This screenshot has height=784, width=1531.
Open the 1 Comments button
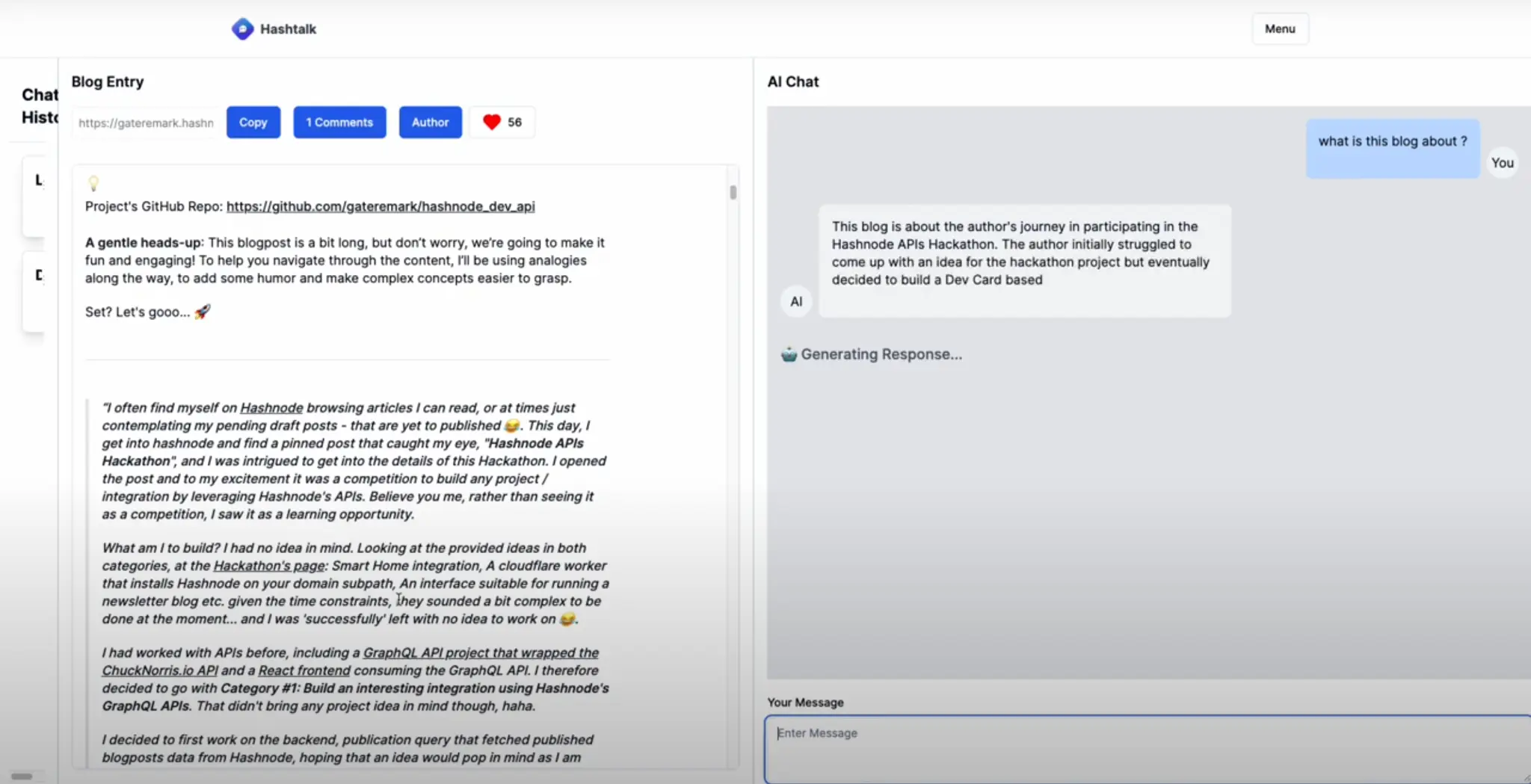pos(339,123)
